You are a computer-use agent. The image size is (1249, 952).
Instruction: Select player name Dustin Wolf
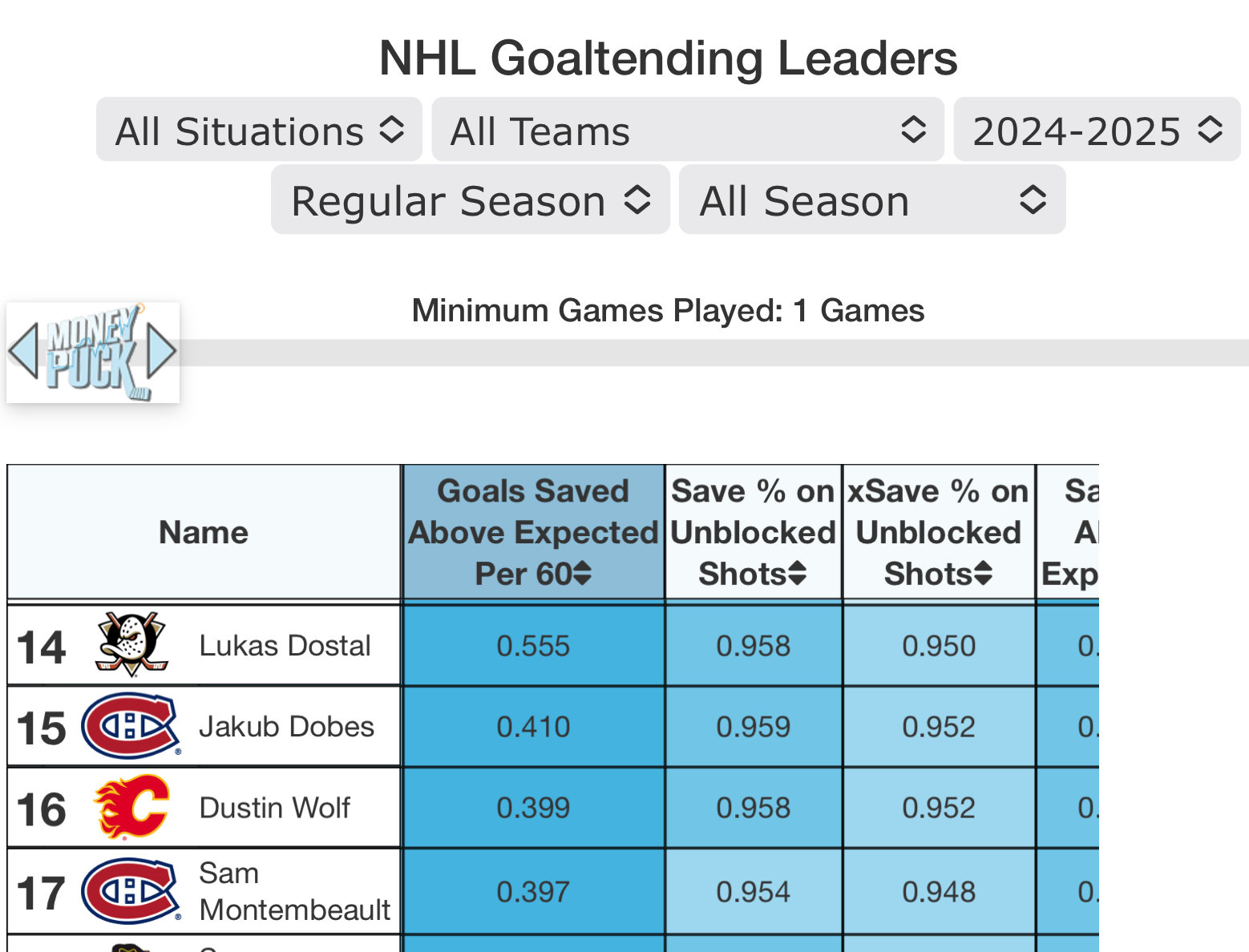(x=274, y=807)
